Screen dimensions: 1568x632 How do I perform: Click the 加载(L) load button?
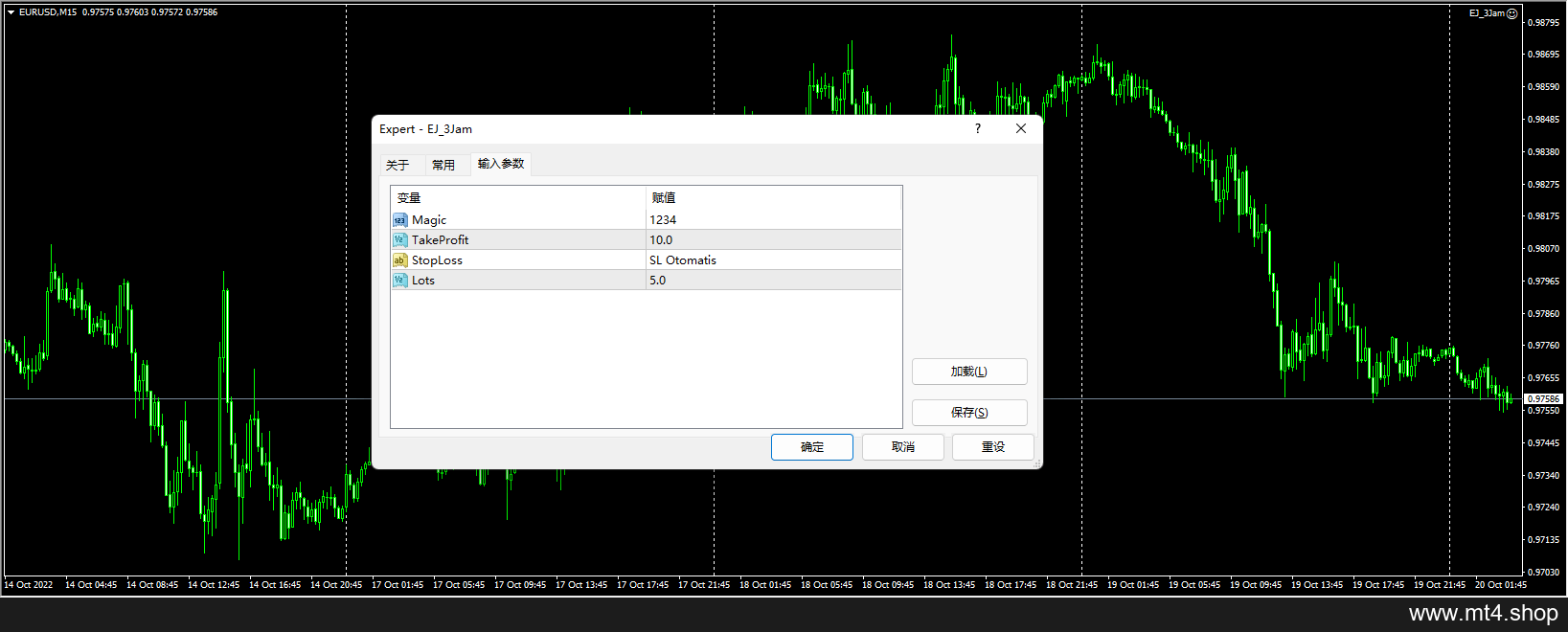[969, 372]
